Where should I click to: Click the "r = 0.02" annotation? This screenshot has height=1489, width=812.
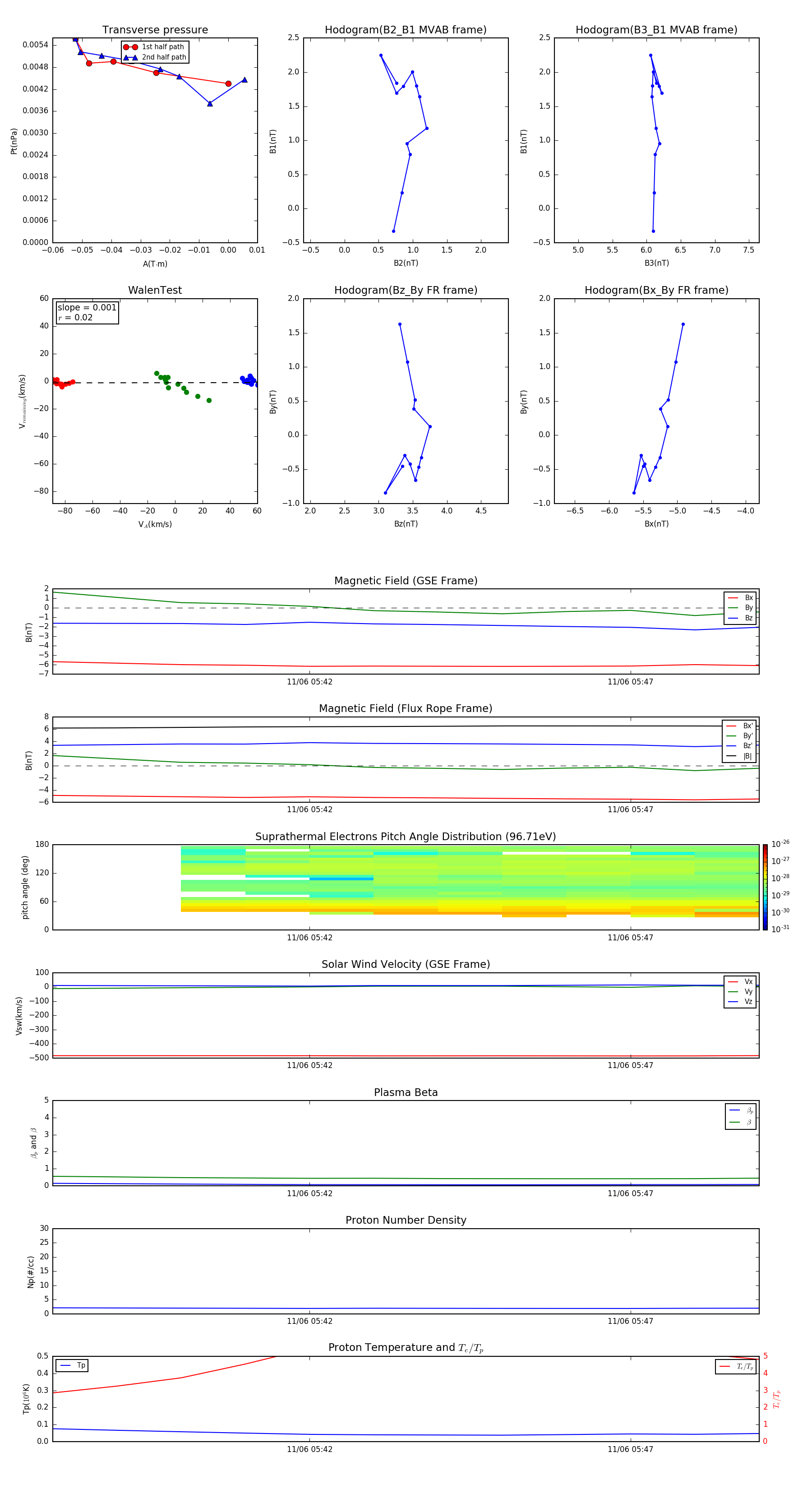coord(75,317)
